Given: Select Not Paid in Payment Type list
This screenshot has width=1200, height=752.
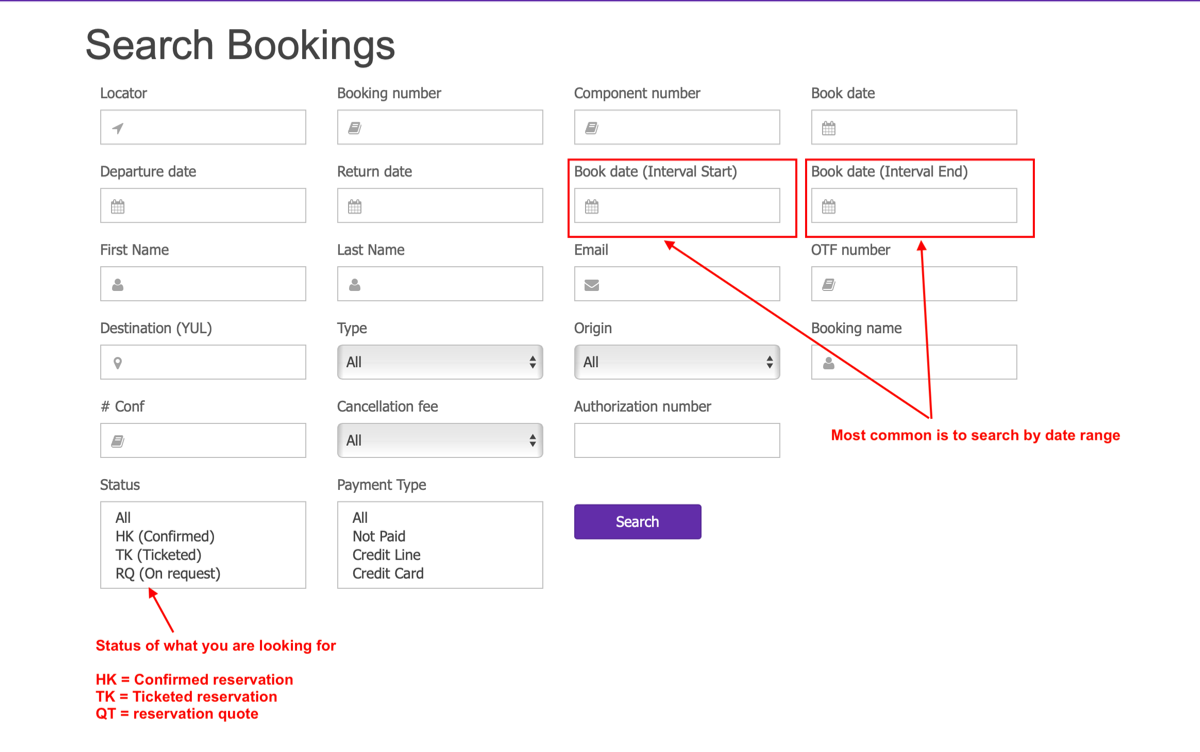Looking at the screenshot, I should [379, 536].
